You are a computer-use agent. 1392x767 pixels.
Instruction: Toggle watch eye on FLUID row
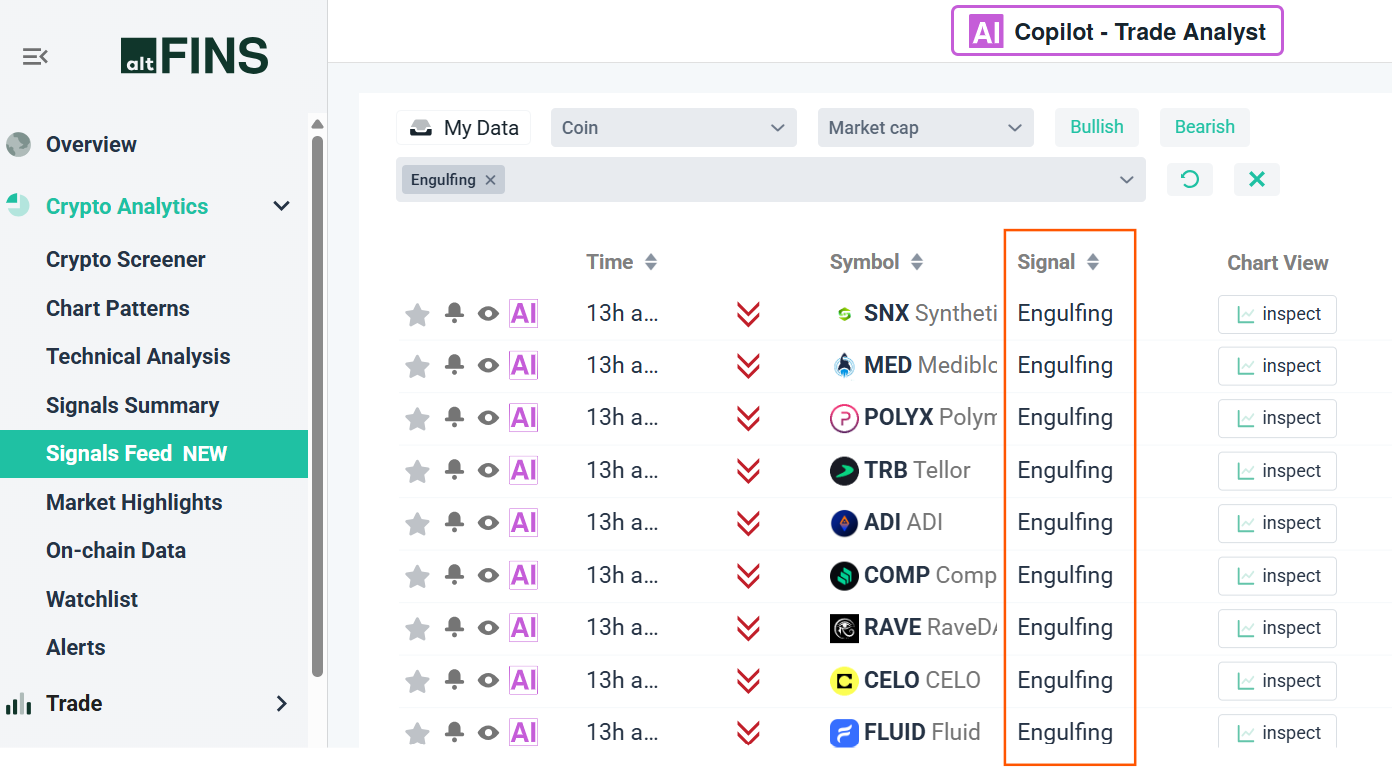point(488,732)
